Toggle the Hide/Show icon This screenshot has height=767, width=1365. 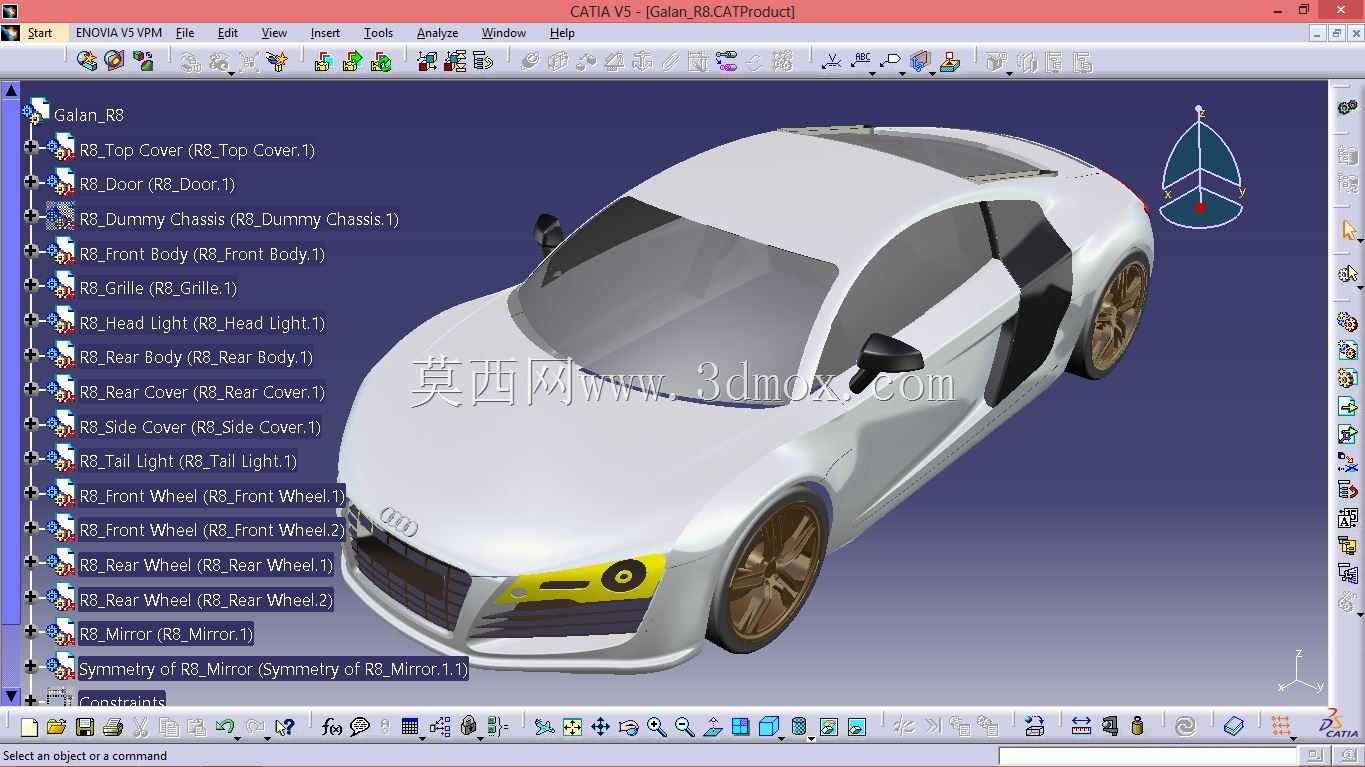[828, 727]
